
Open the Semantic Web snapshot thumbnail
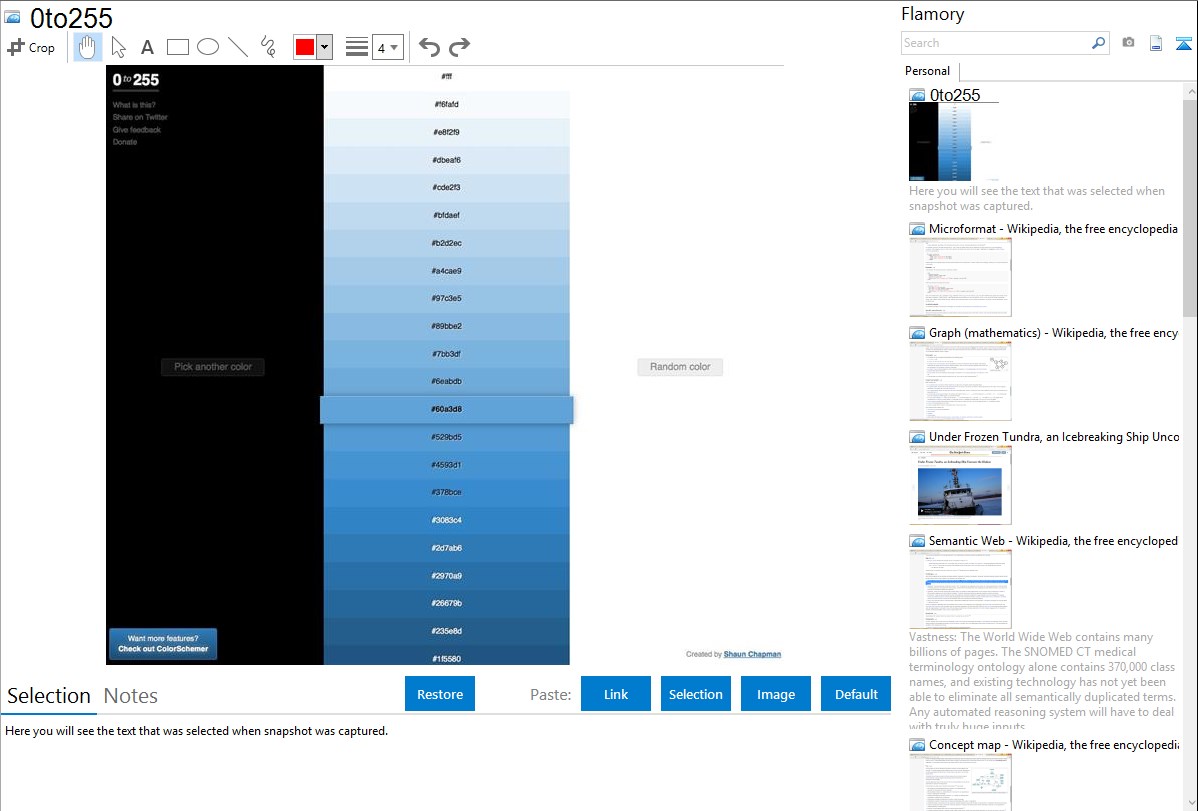pyautogui.click(x=960, y=589)
